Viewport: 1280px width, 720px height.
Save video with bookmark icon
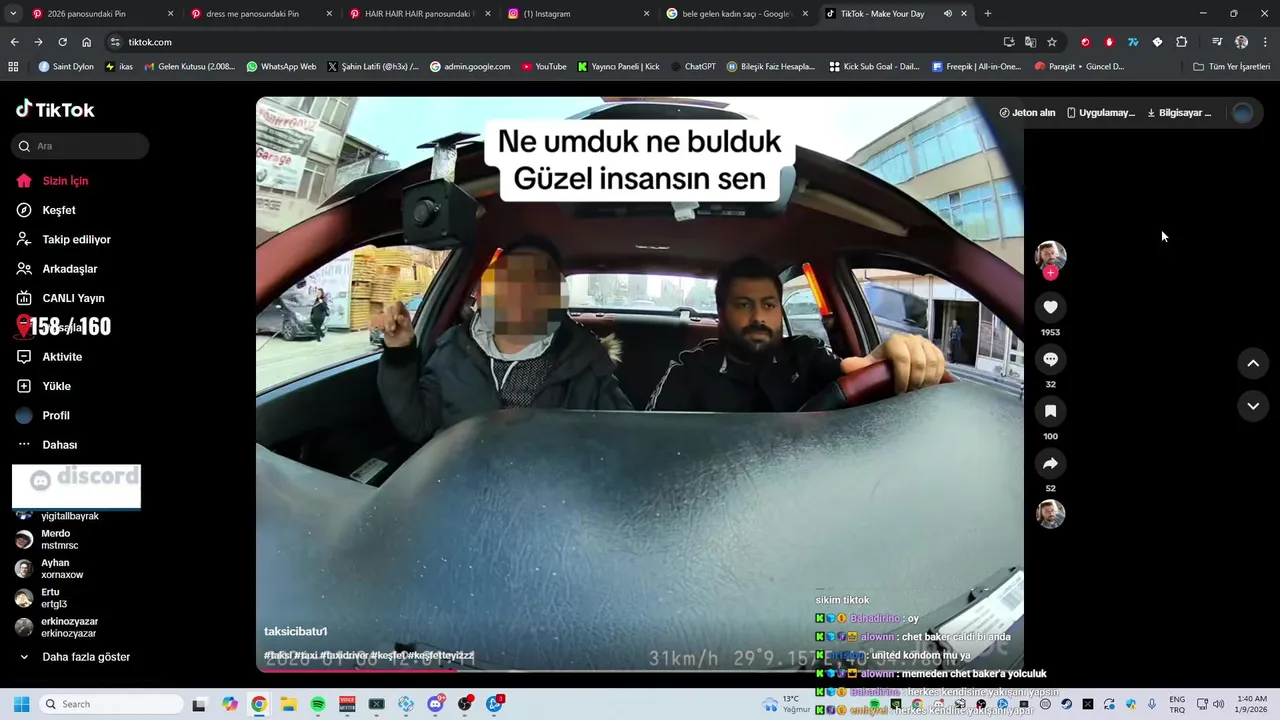click(x=1050, y=411)
